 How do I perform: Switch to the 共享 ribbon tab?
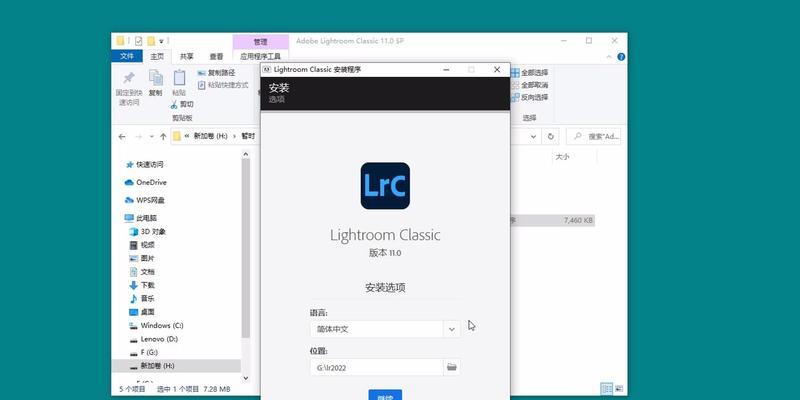187,56
